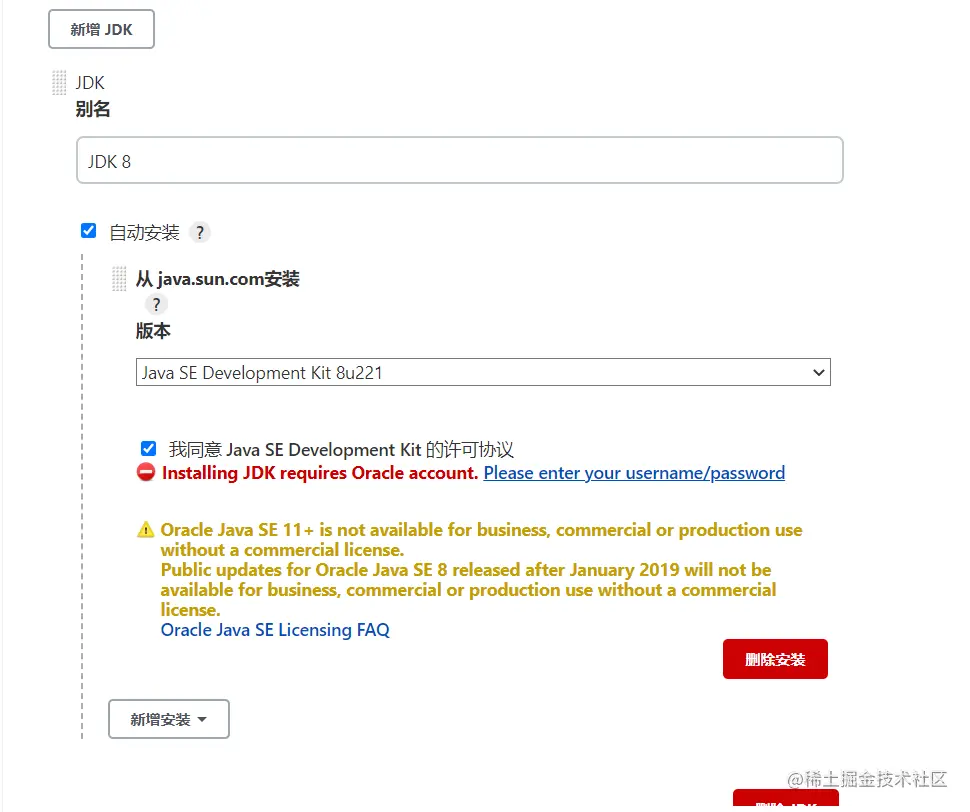Open the 版本 dropdown showing 8u221
This screenshot has height=812, width=970.
483,372
